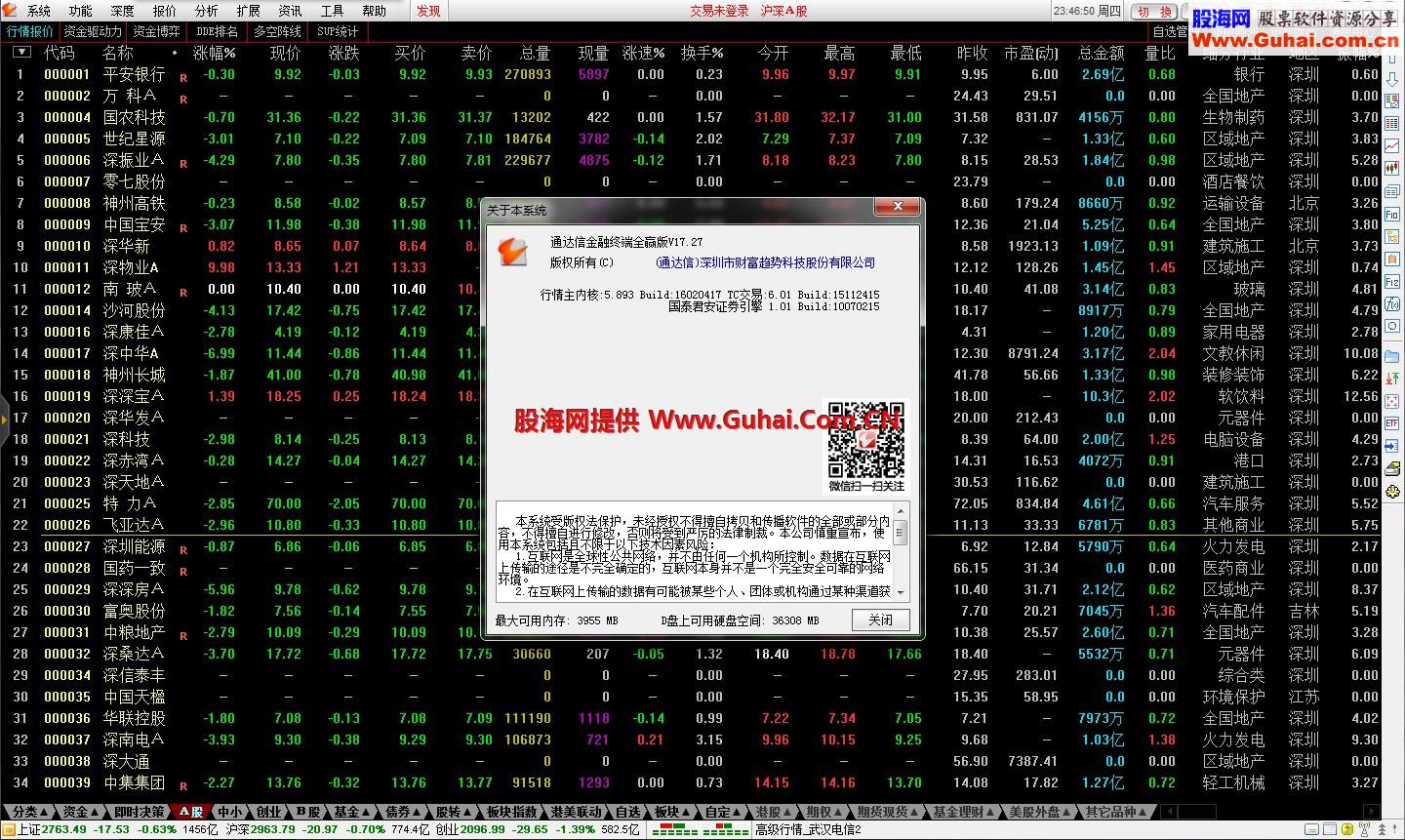
Task: Click the quote table grid icon
Action: coord(1391,122)
